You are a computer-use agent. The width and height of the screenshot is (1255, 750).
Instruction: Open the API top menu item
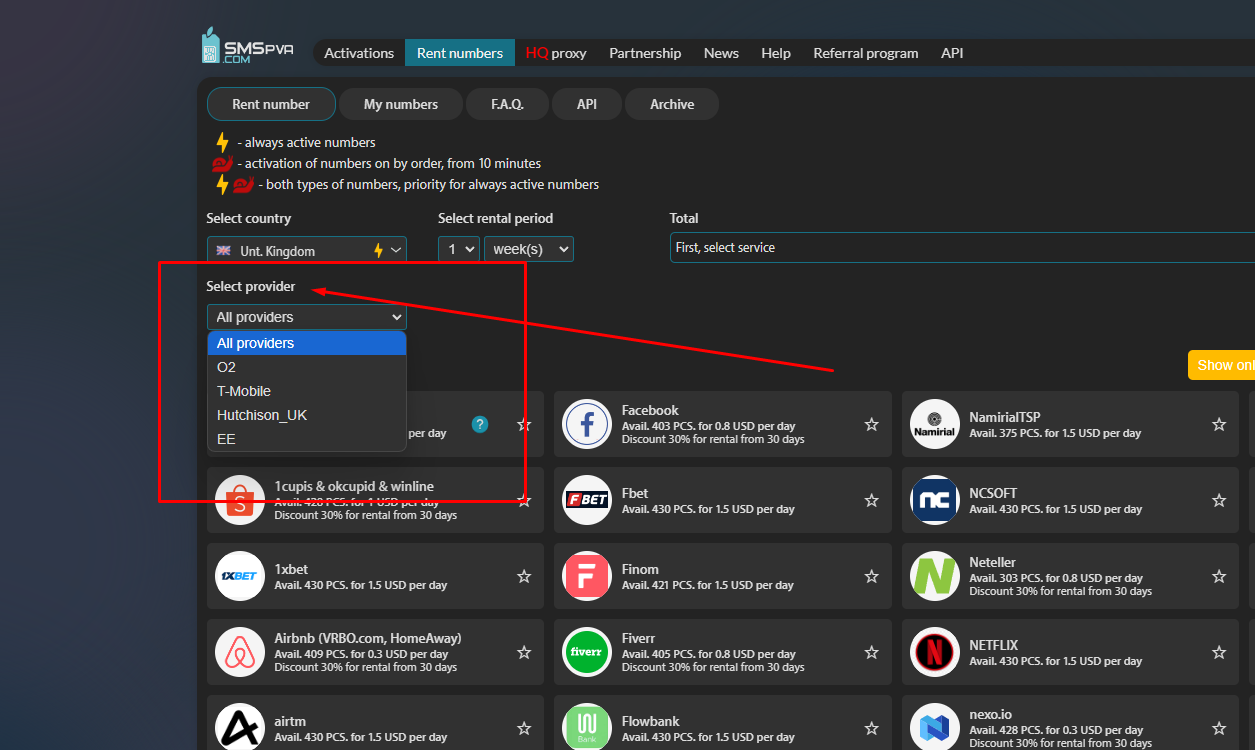(x=952, y=53)
